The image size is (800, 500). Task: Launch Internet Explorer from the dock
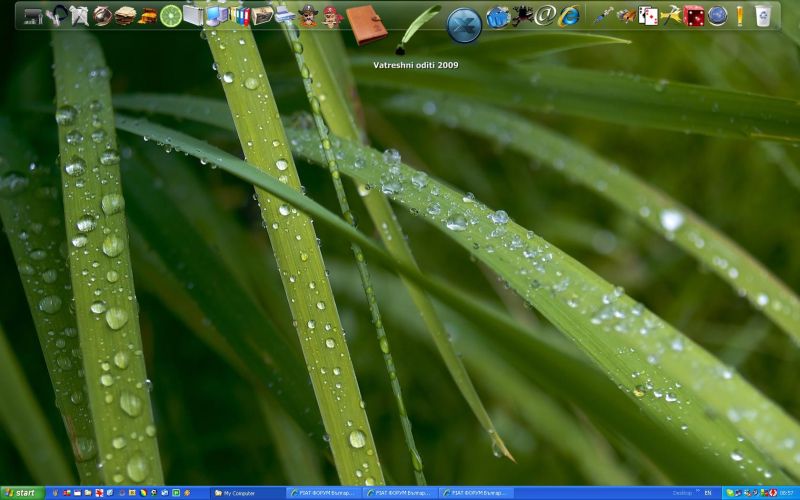[x=569, y=16]
